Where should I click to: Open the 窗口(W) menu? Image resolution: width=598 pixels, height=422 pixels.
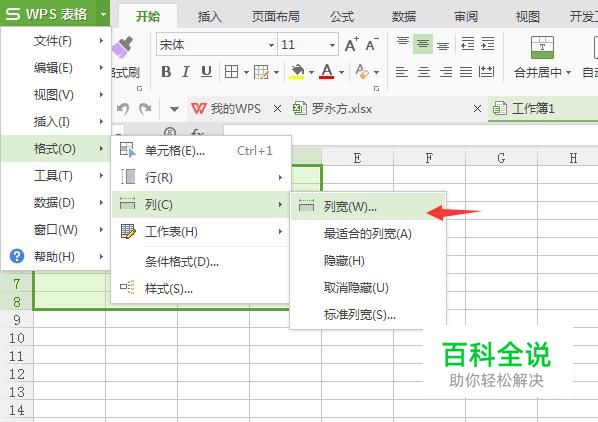pyautogui.click(x=56, y=229)
